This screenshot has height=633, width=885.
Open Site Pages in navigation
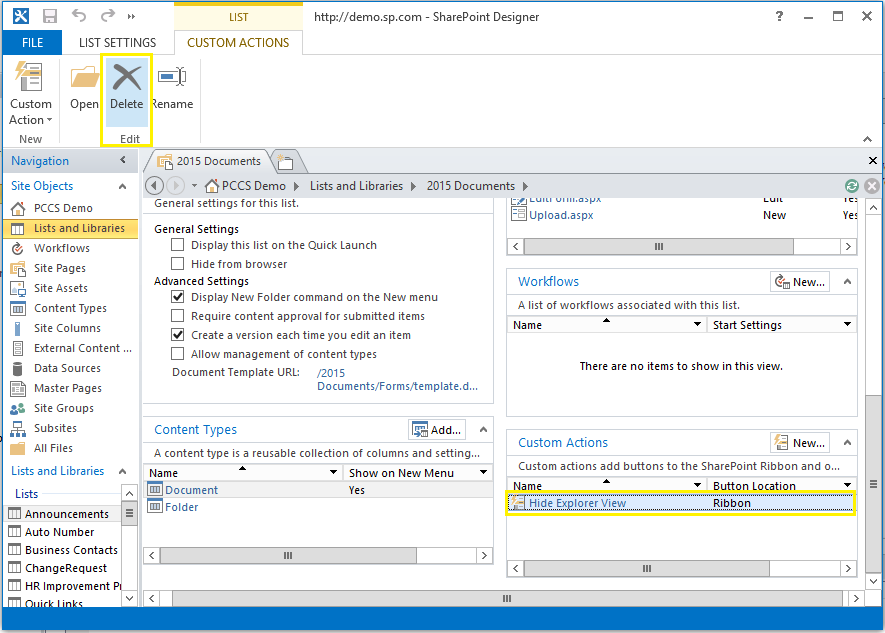[x=60, y=268]
